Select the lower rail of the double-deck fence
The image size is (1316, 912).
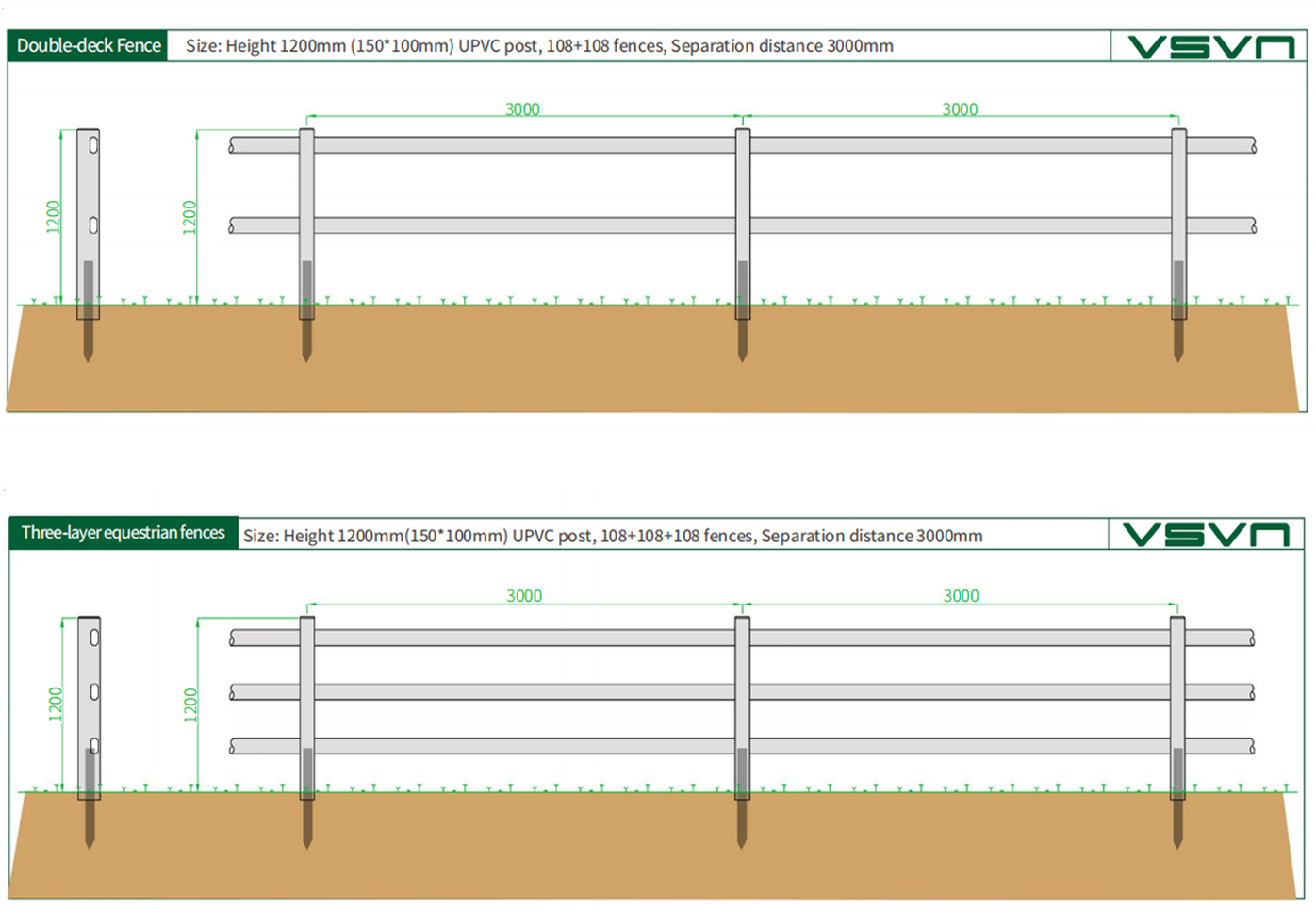(x=528, y=226)
